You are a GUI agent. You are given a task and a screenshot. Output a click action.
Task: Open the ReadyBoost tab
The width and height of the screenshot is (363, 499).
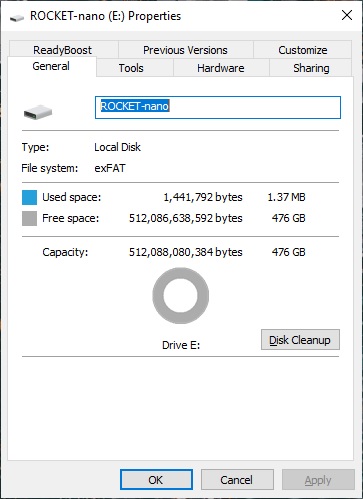tap(63, 50)
